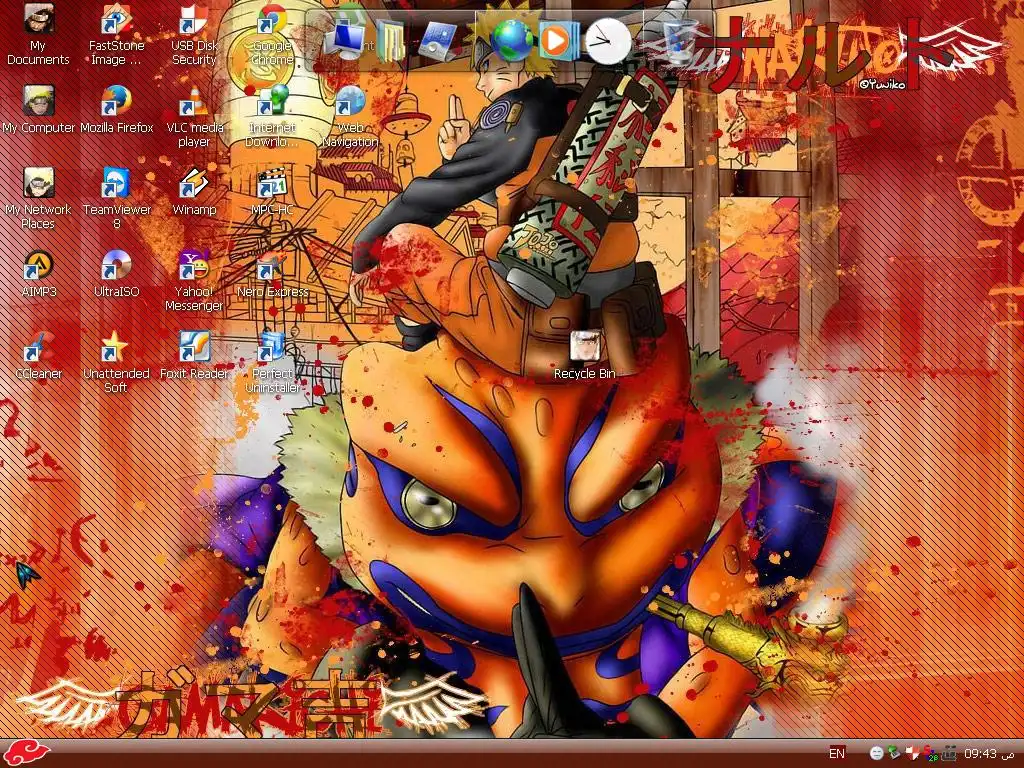Switch the EN language bar indicator
This screenshot has width=1024, height=768.
tap(837, 754)
